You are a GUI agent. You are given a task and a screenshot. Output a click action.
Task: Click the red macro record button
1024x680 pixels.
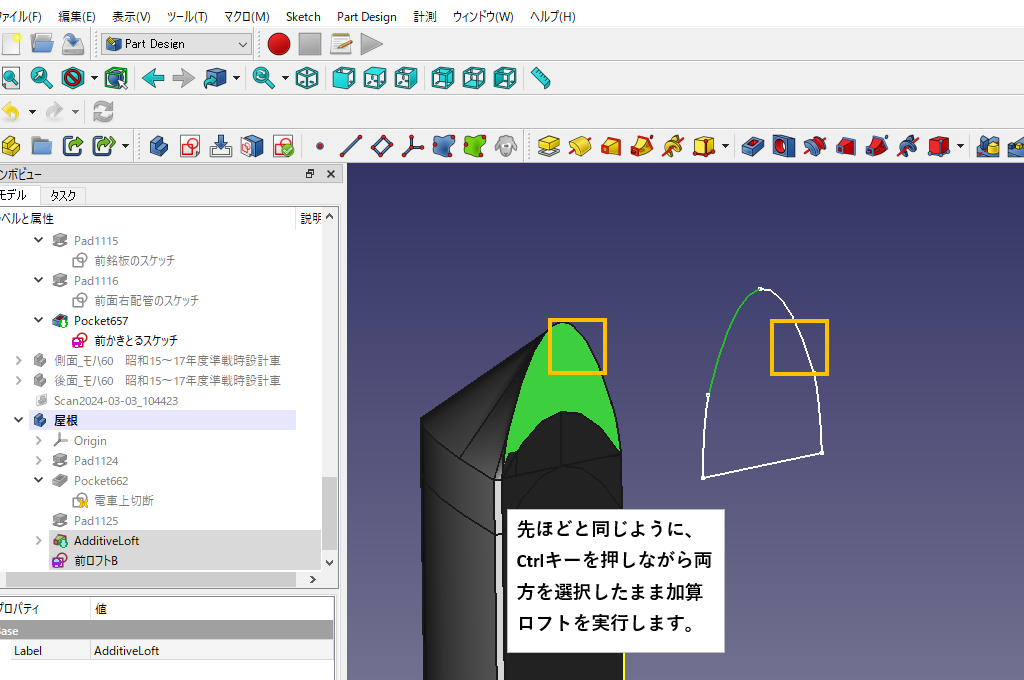pyautogui.click(x=279, y=44)
